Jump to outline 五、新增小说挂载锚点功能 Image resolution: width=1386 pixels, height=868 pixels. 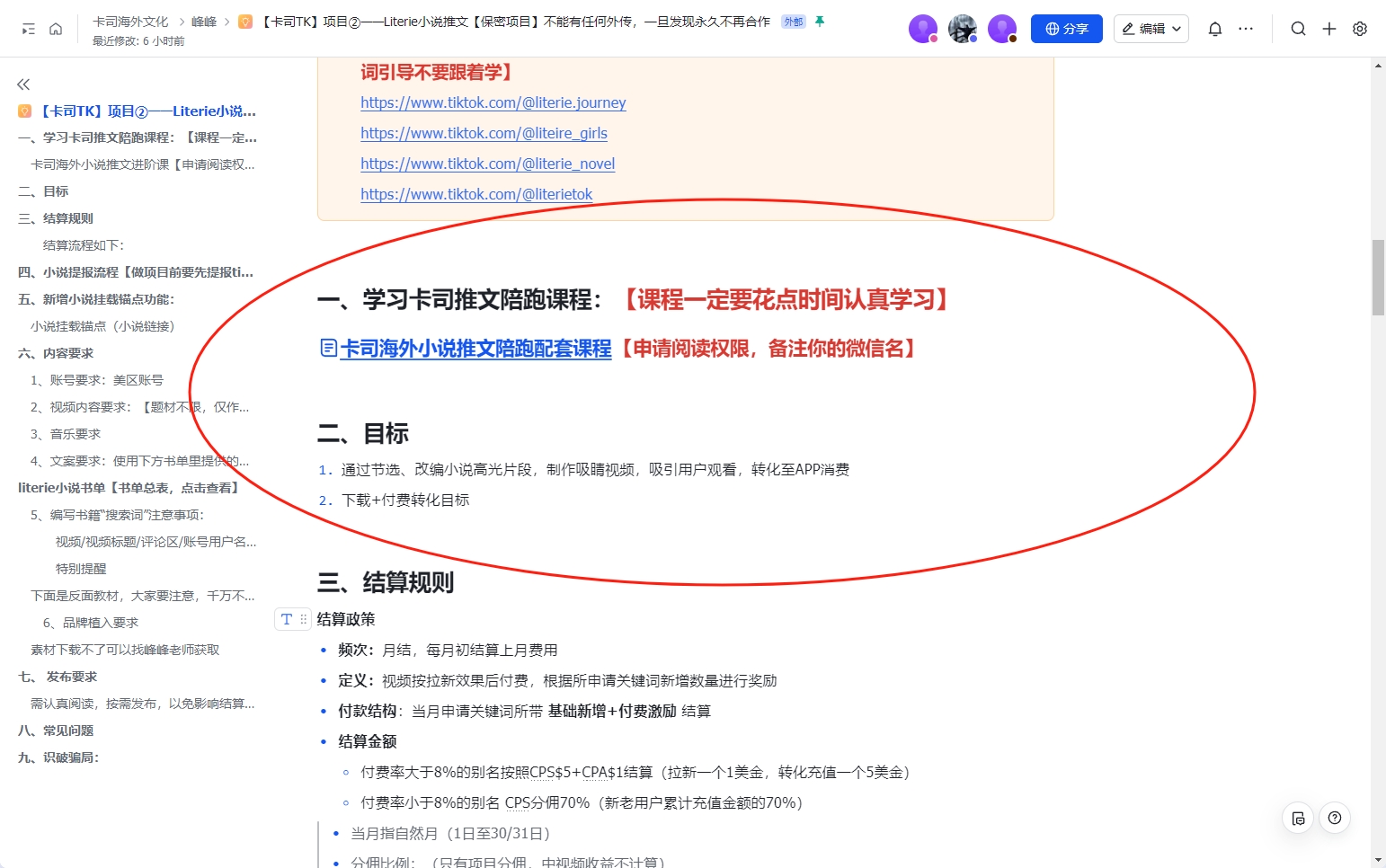coord(96,299)
